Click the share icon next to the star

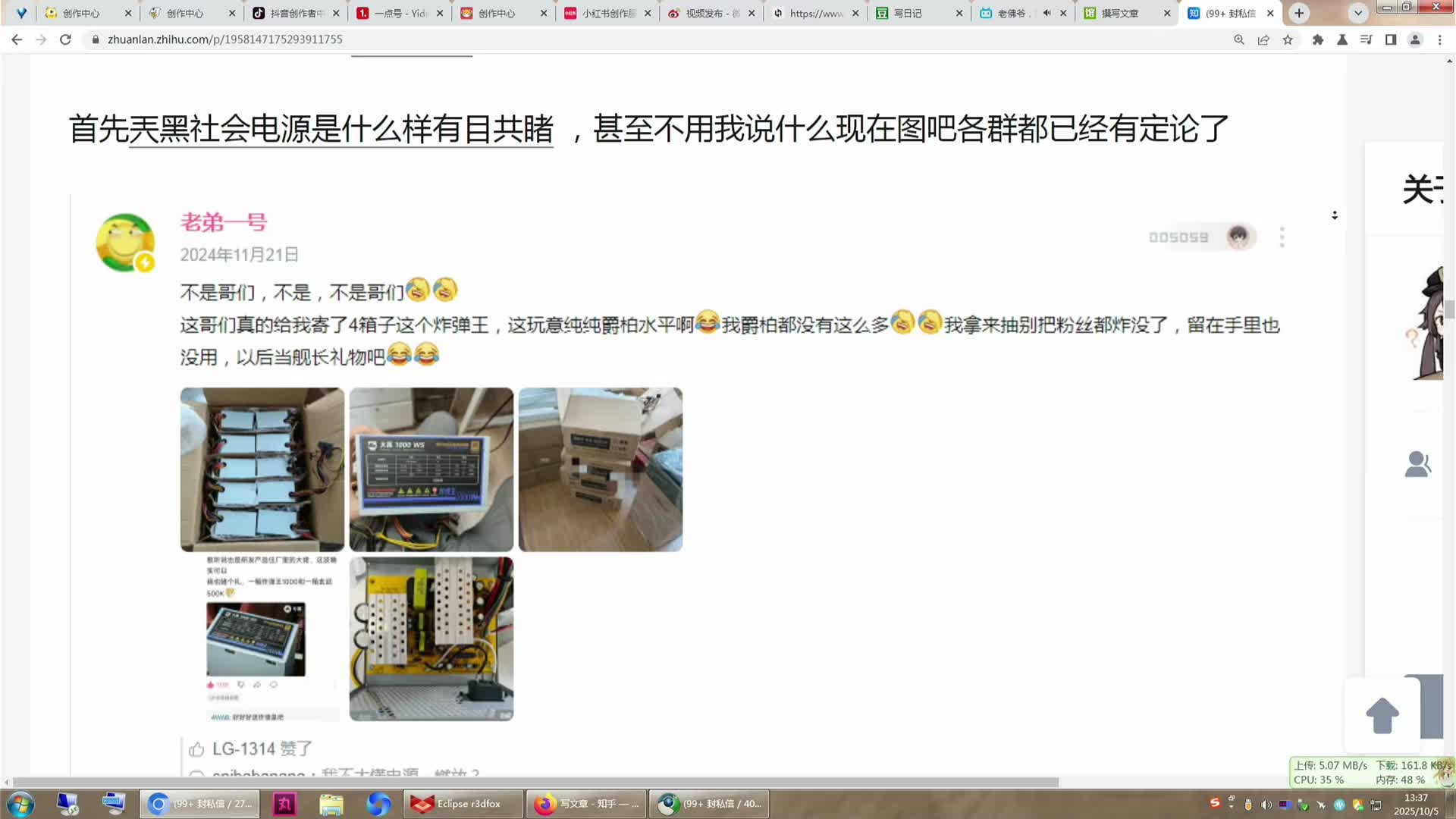pos(1263,39)
